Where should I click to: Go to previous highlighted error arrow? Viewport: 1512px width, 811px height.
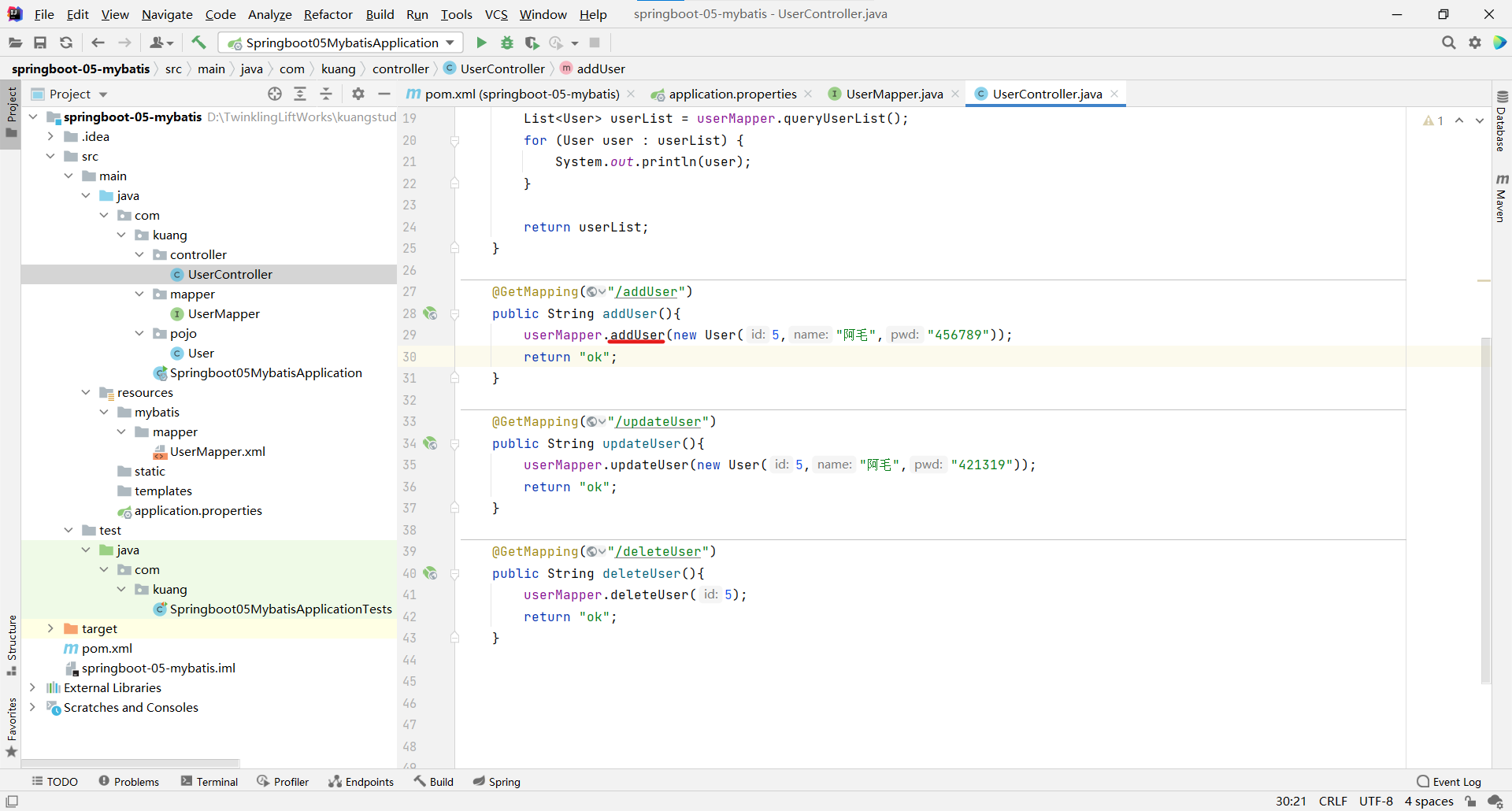pos(1459,120)
